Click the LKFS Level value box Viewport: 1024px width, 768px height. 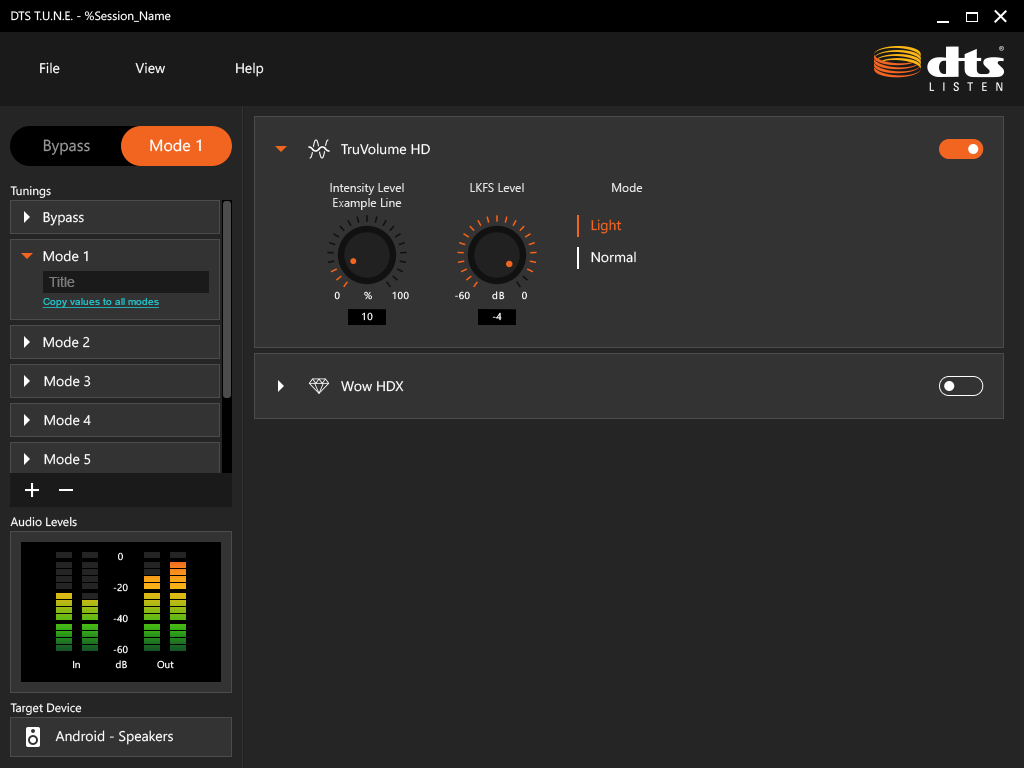coord(497,317)
